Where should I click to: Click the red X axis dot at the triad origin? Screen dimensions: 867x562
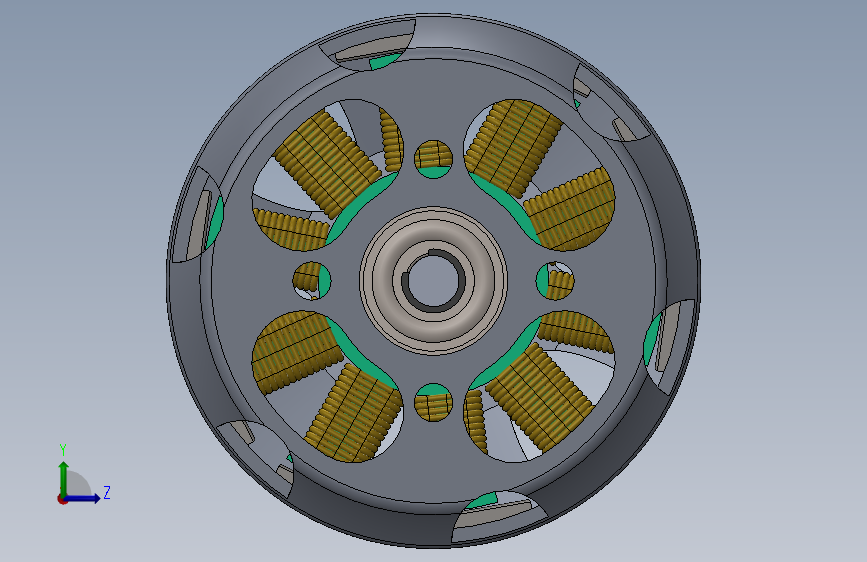click(x=62, y=499)
